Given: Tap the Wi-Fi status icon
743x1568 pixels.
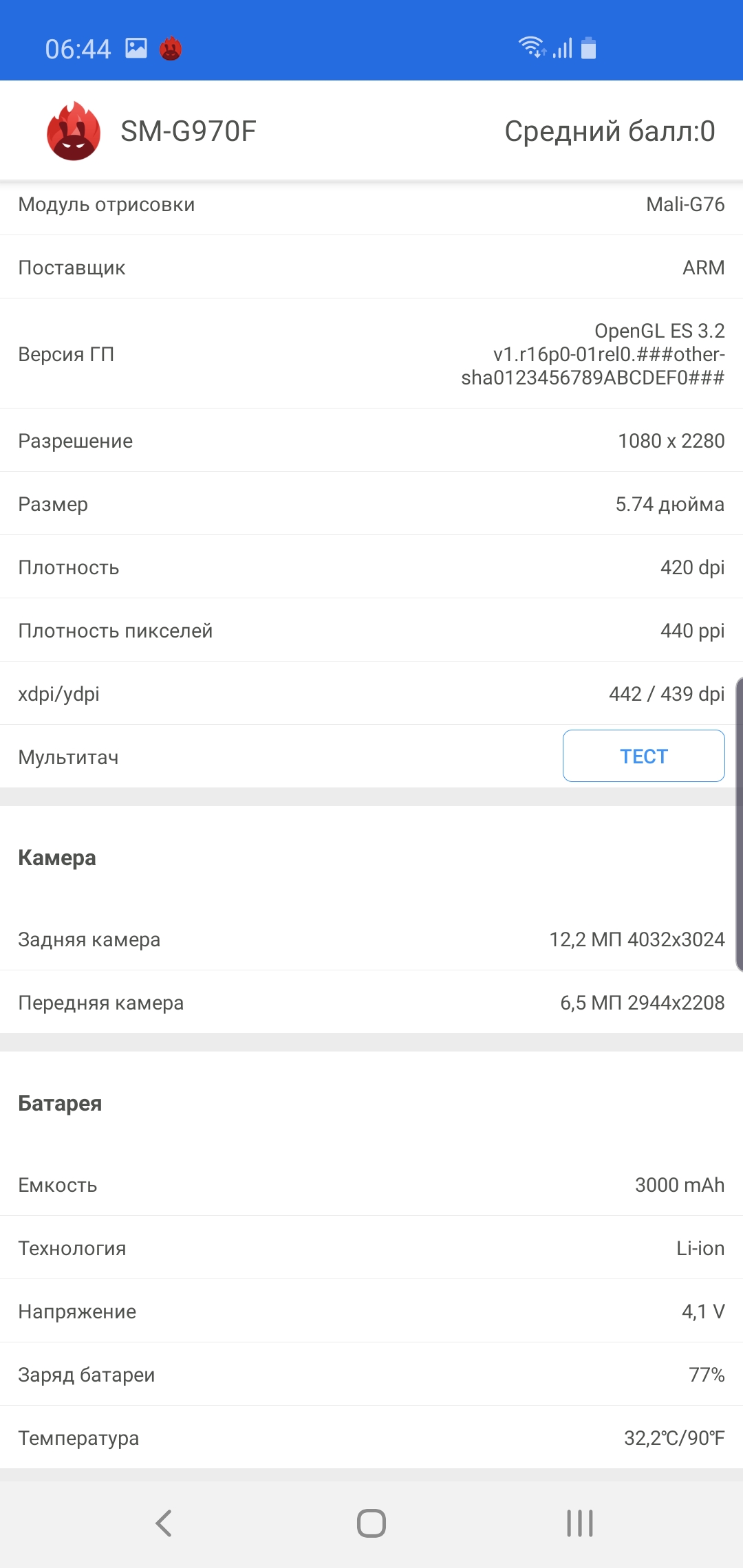Looking at the screenshot, I should point(531,47).
